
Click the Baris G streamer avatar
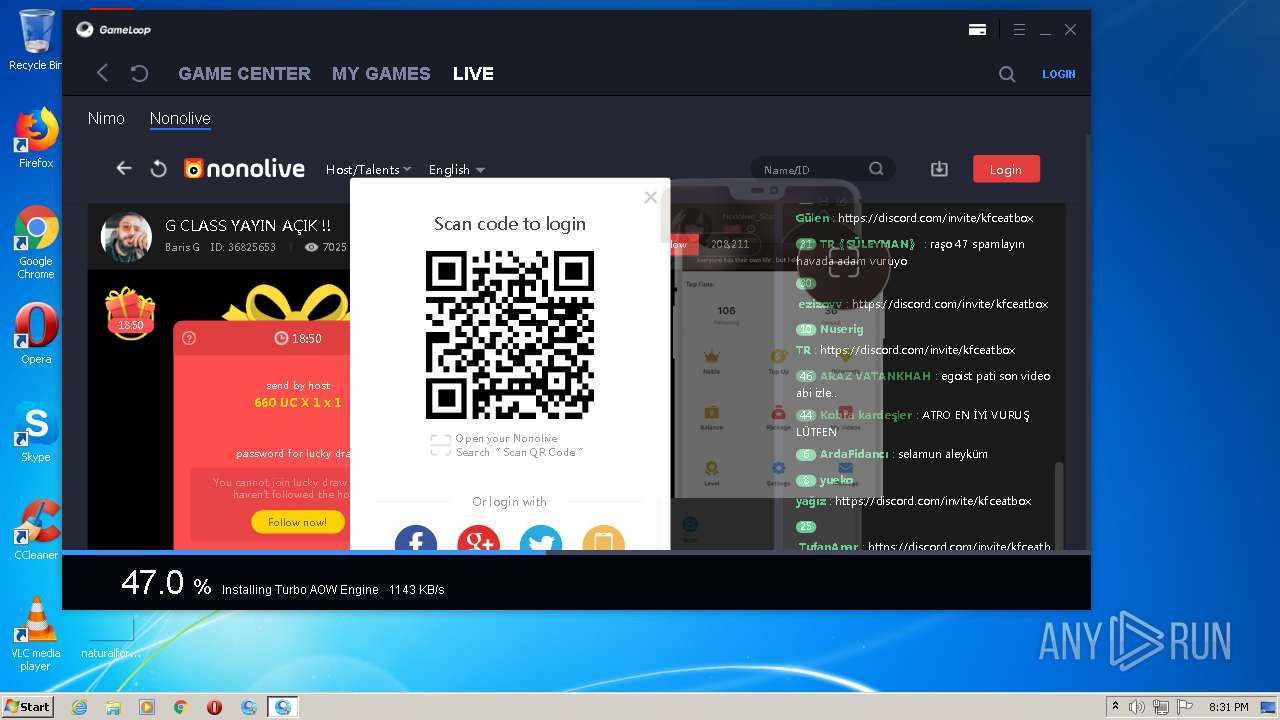pos(126,236)
